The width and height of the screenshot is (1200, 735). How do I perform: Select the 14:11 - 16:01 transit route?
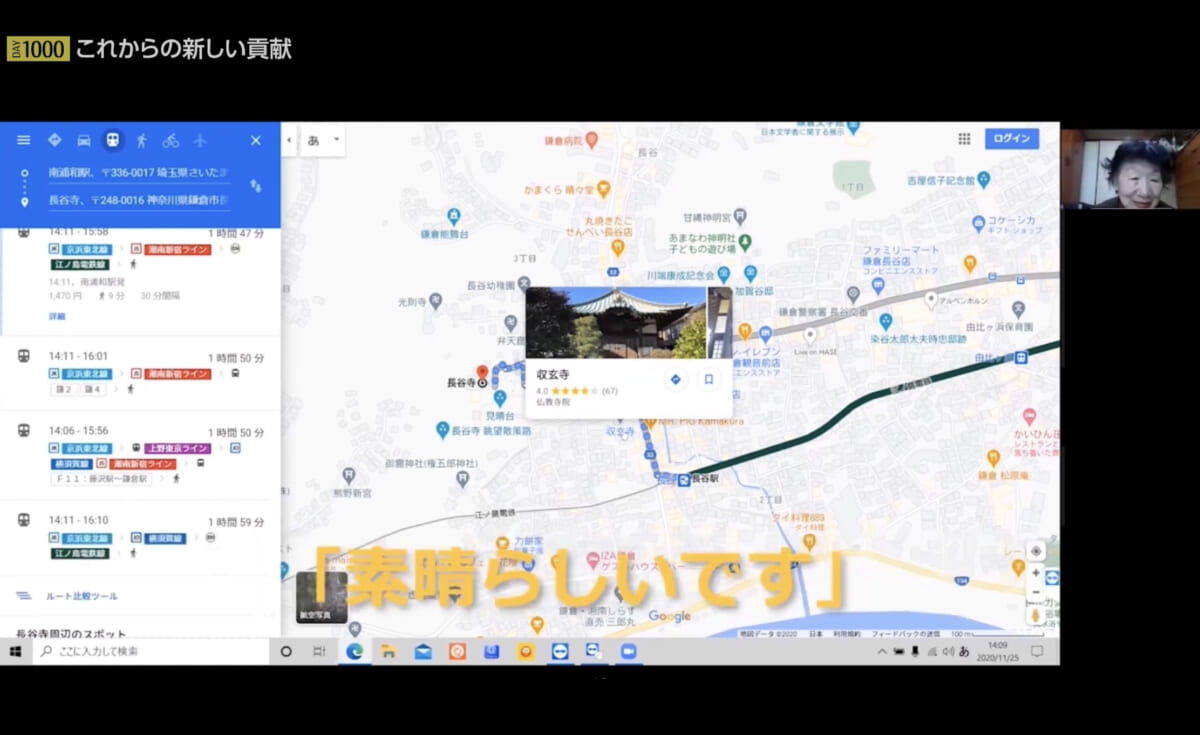pyautogui.click(x=140, y=373)
